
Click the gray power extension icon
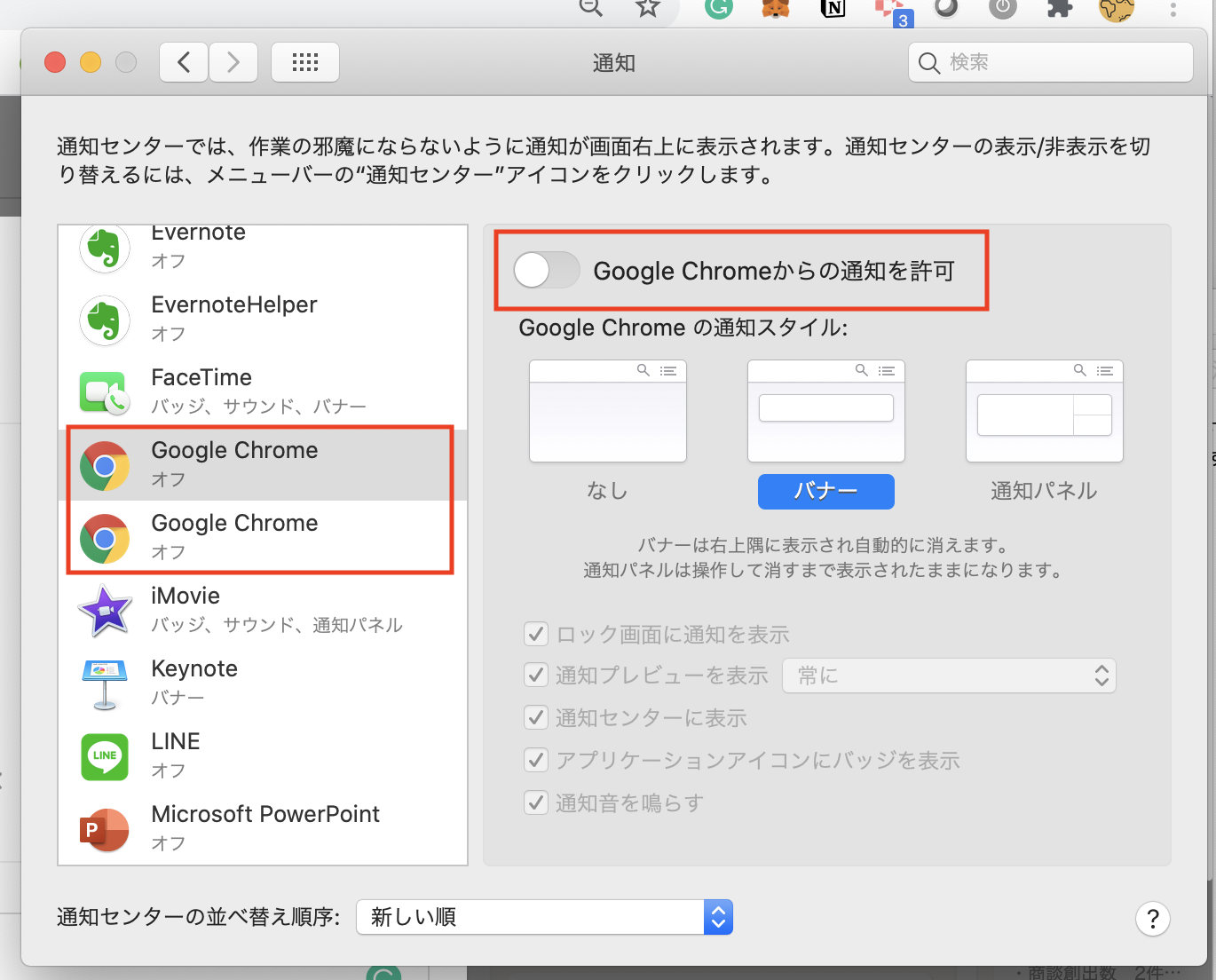coord(1003,7)
